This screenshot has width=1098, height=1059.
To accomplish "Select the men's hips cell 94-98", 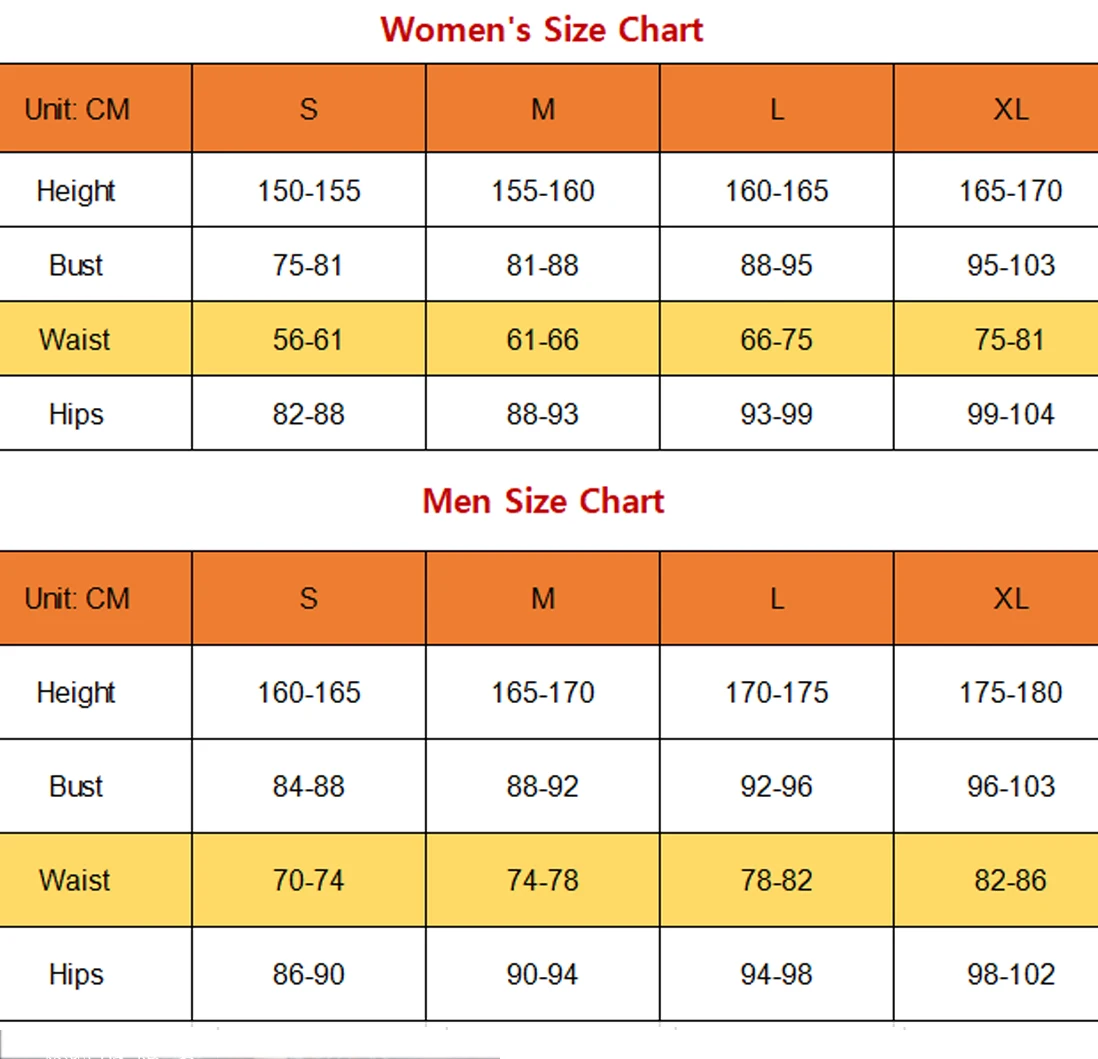I will [x=776, y=974].
